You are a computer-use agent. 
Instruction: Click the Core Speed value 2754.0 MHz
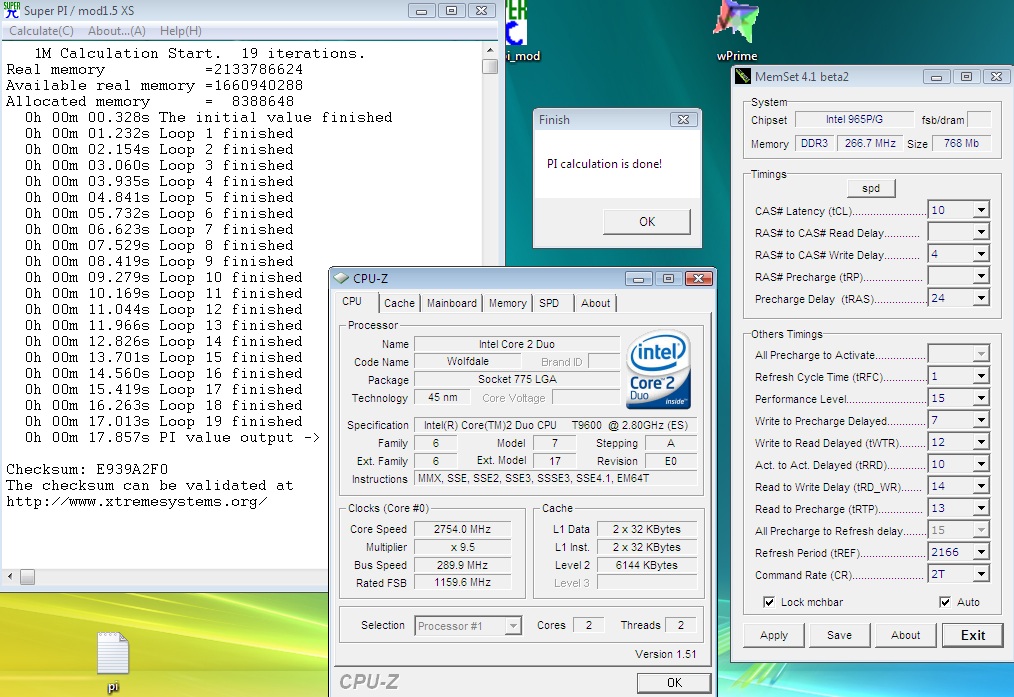462,529
